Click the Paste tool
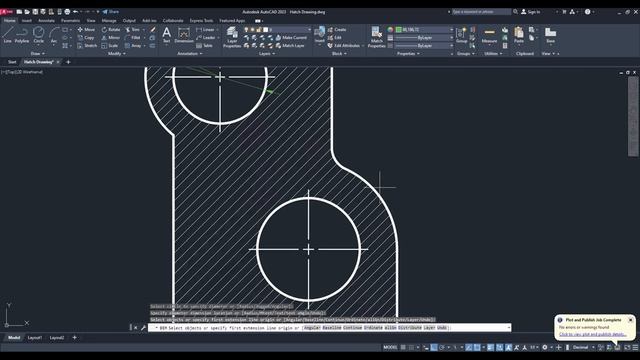The image size is (640, 360). click(519, 35)
